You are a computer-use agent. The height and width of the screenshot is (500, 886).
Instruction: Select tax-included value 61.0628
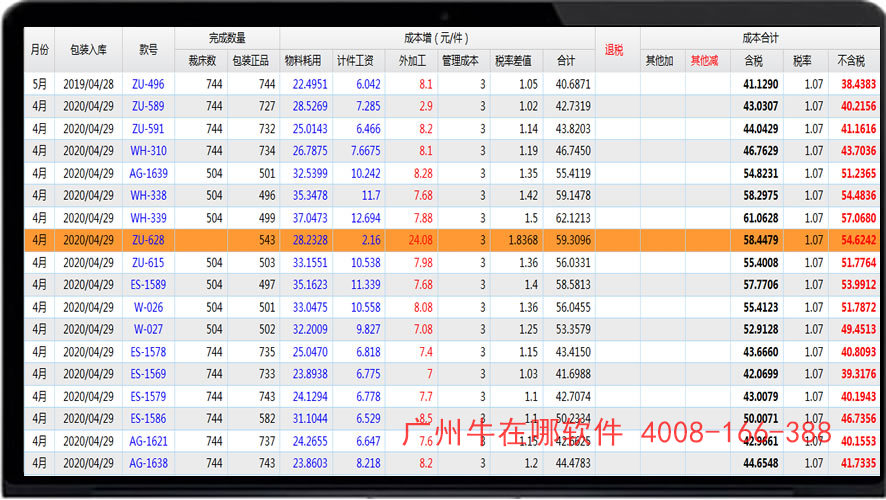(x=761, y=218)
